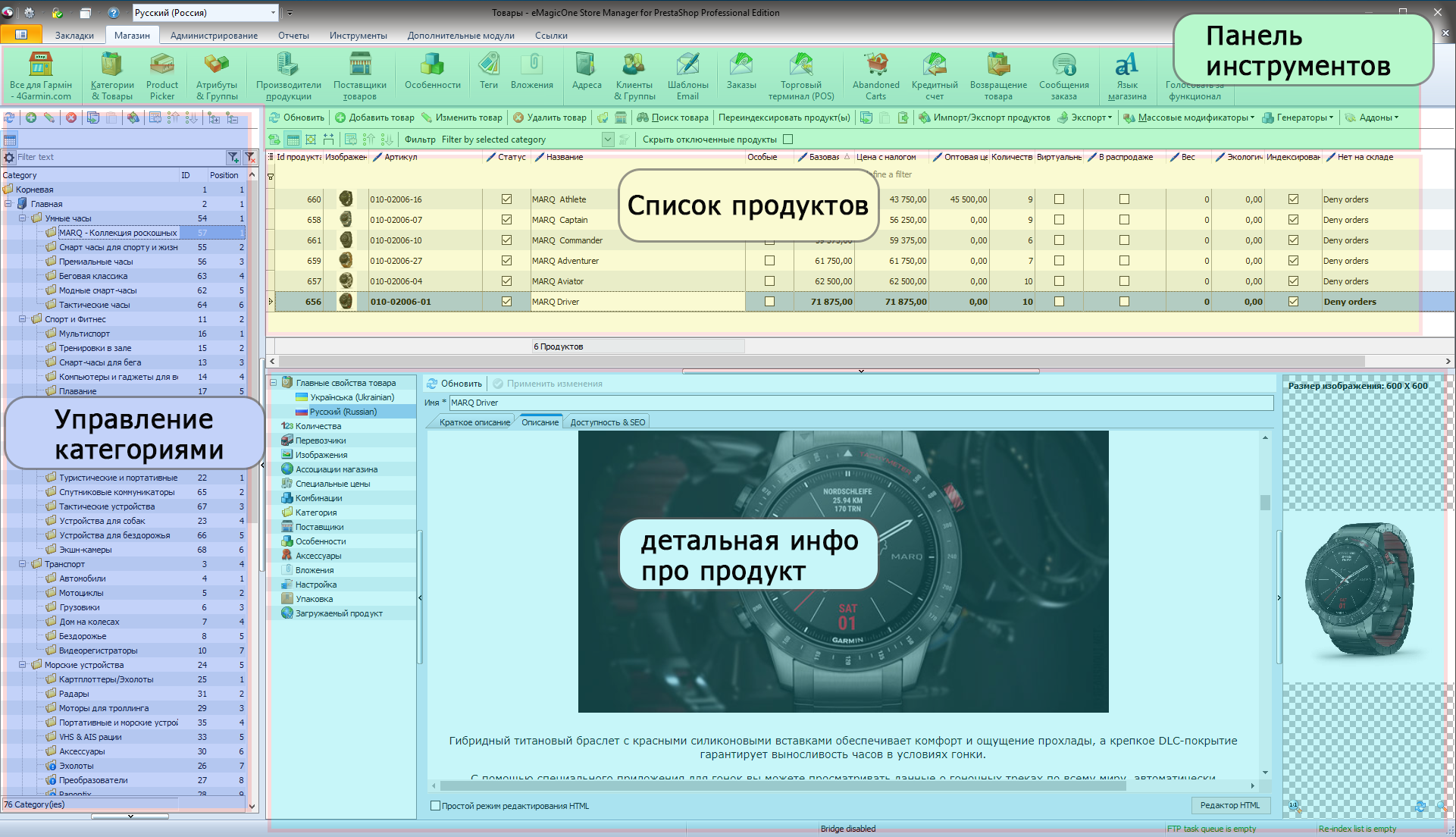Click green add category icon in category toolbar
Image resolution: width=1456 pixels, height=837 pixels.
[31, 118]
